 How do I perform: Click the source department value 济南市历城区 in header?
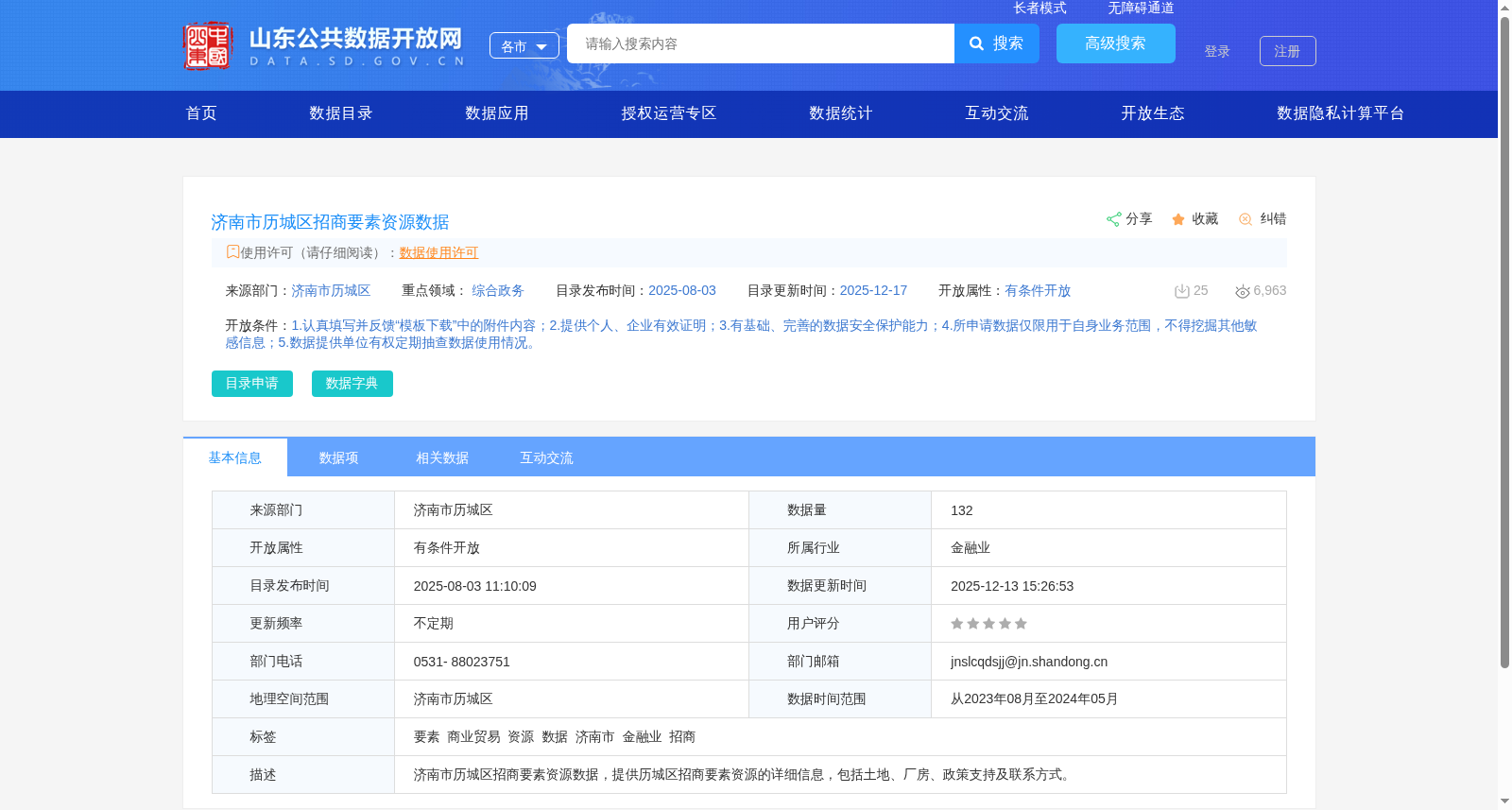[331, 291]
